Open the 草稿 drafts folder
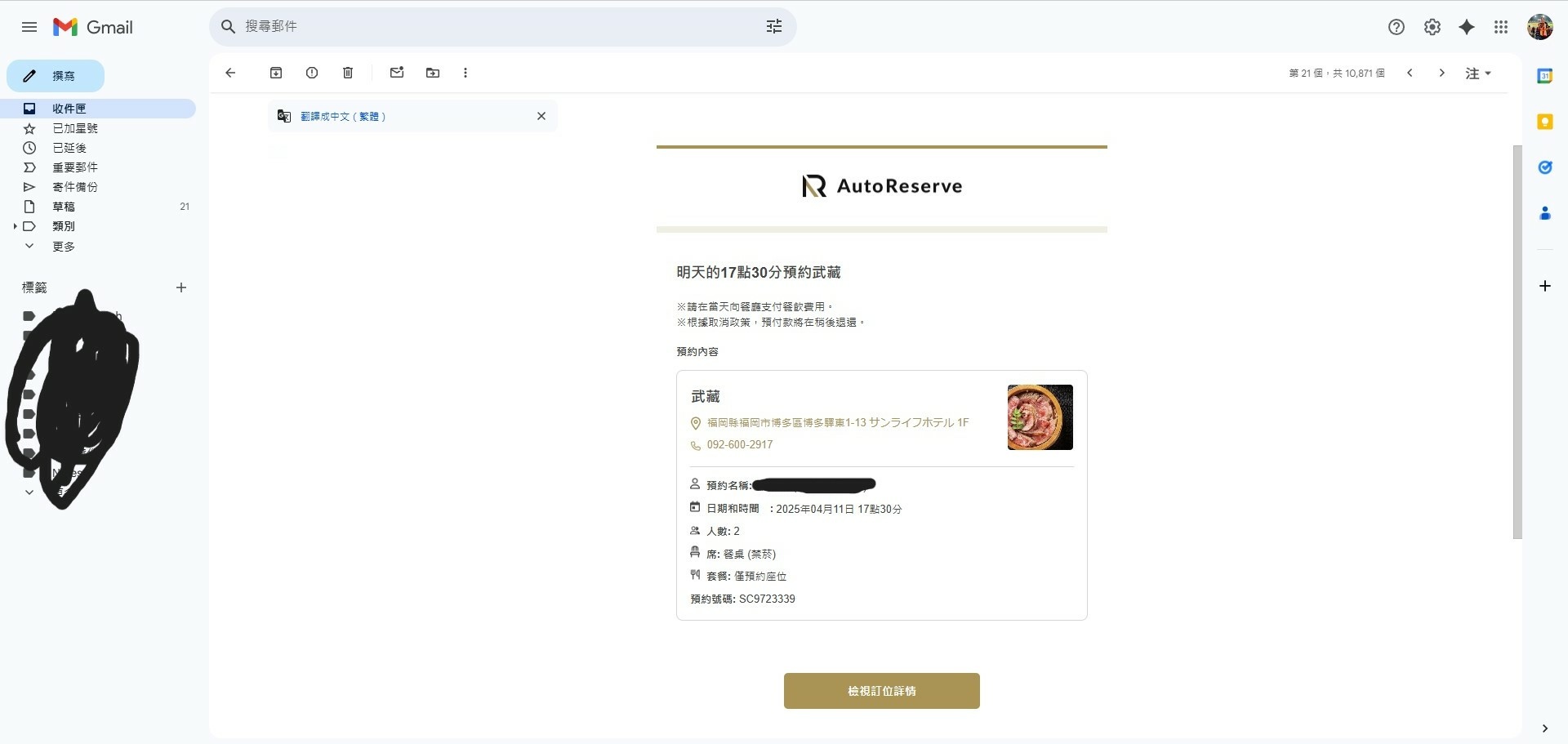This screenshot has height=744, width=1568. [x=63, y=206]
